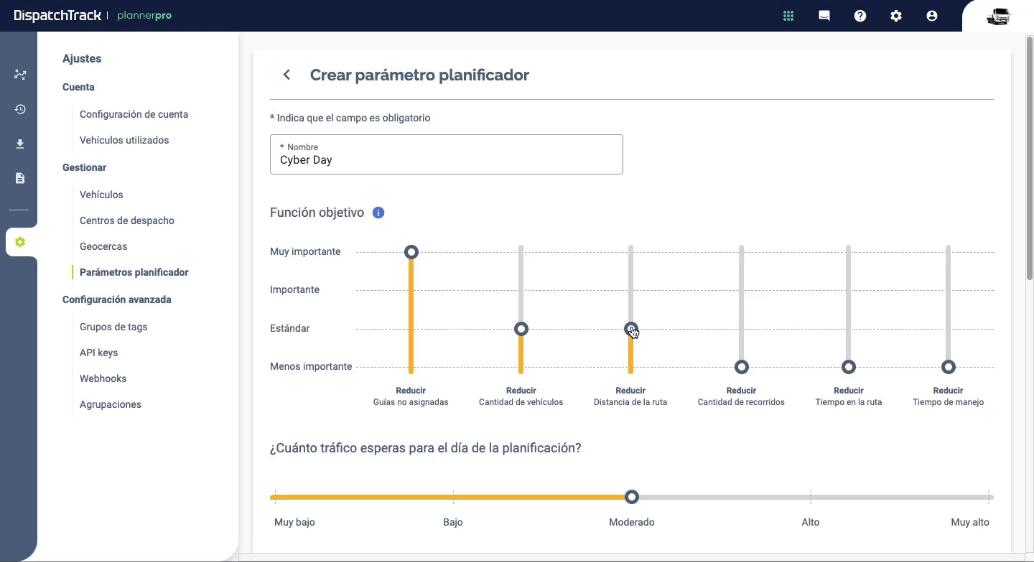Click the 'Alto' traffic label
Viewport: 1034px width, 562px height.
click(x=810, y=522)
